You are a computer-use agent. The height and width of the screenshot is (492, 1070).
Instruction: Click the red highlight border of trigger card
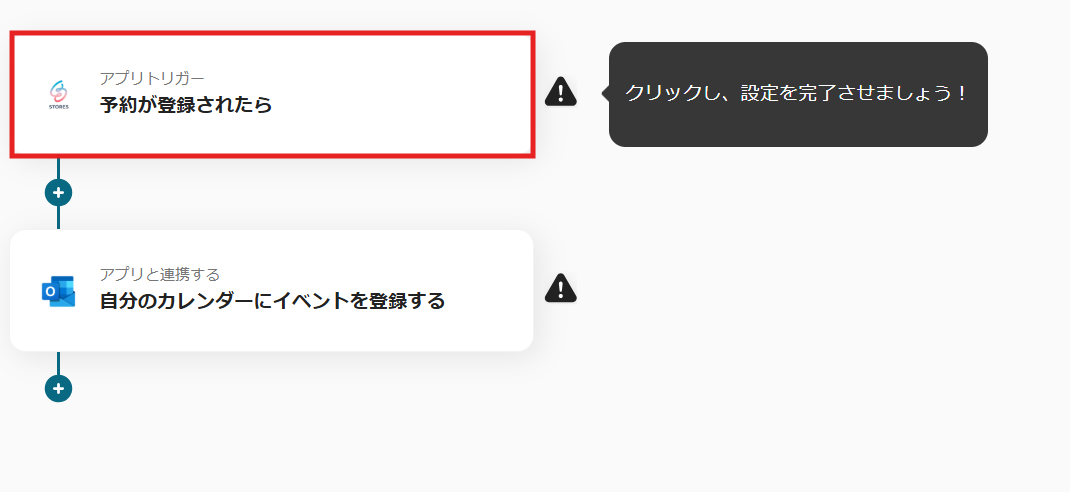coord(272,33)
